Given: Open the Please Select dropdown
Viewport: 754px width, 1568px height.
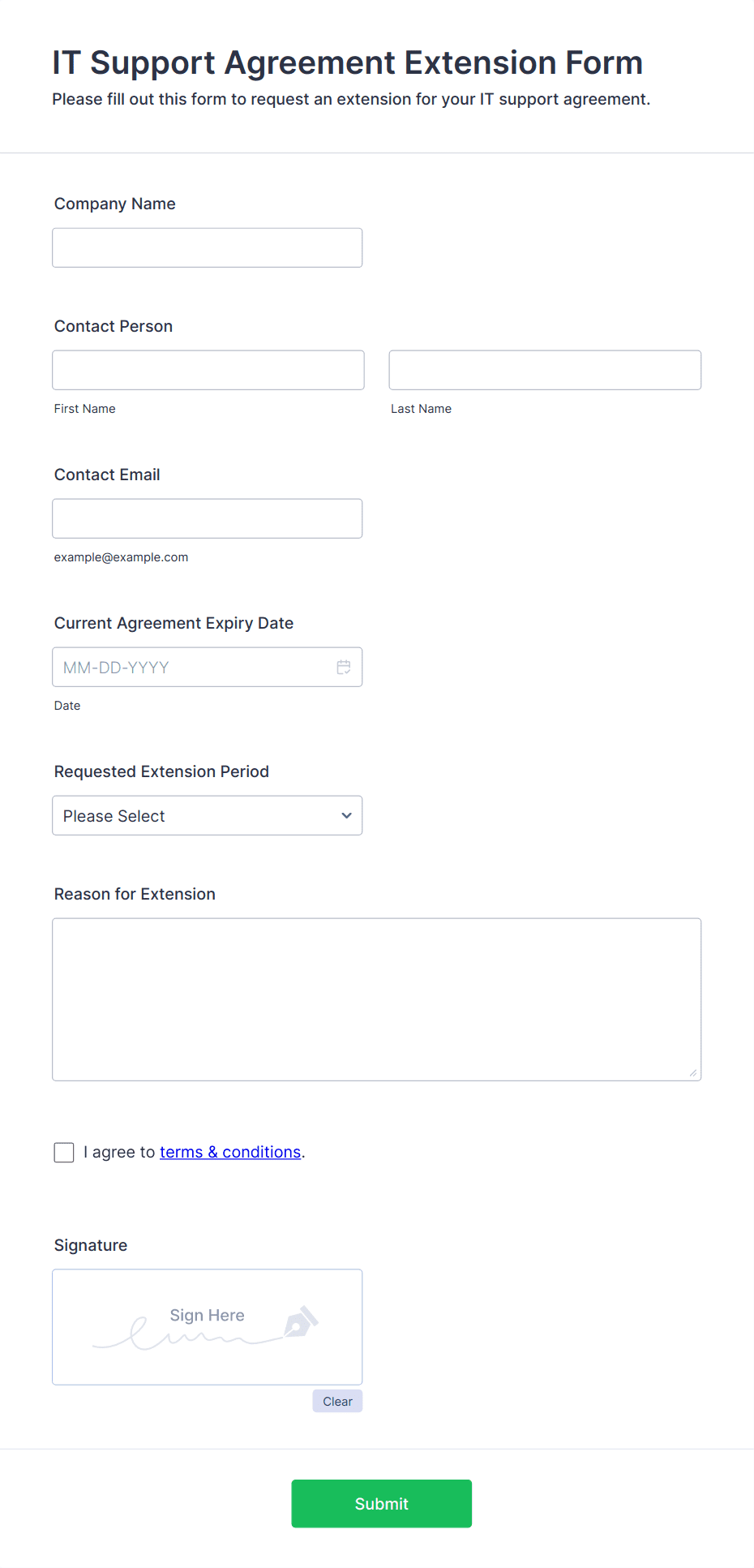Looking at the screenshot, I should (x=208, y=815).
